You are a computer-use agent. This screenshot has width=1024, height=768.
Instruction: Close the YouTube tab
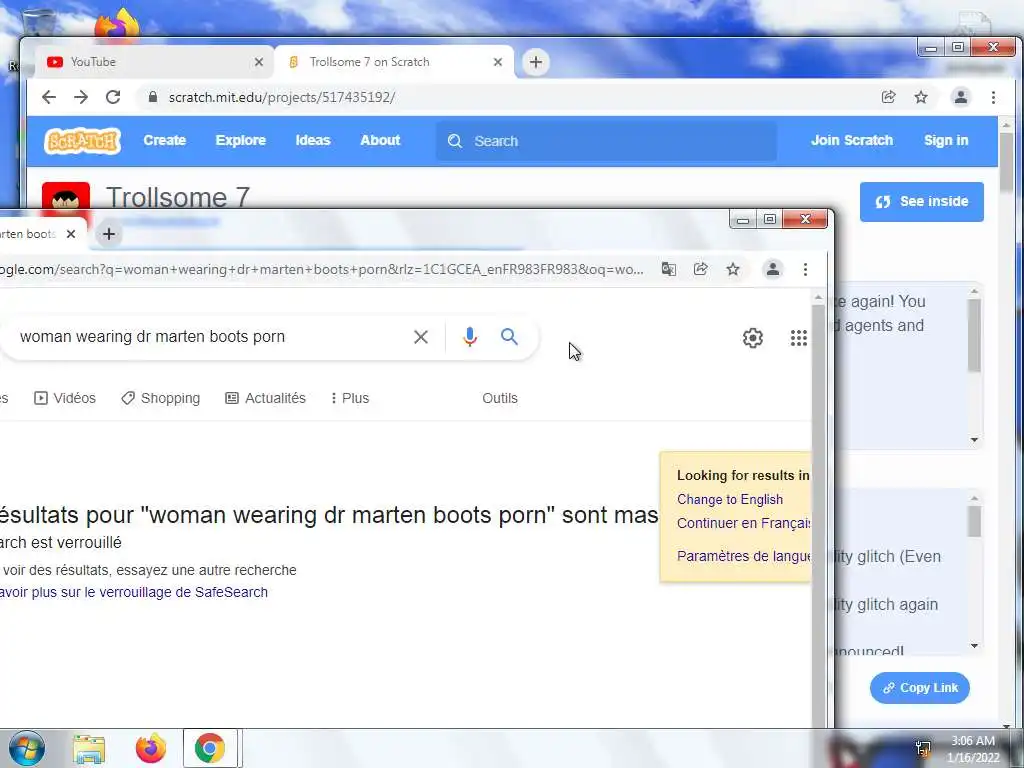tap(259, 62)
